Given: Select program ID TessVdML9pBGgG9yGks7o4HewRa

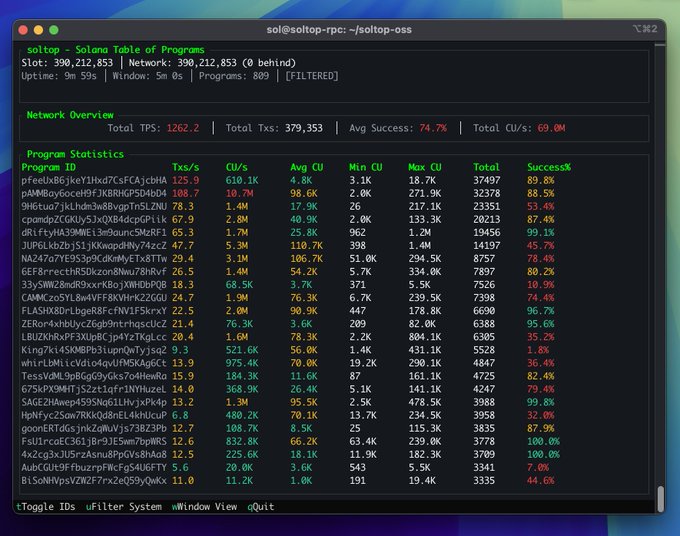Looking at the screenshot, I should pos(94,376).
